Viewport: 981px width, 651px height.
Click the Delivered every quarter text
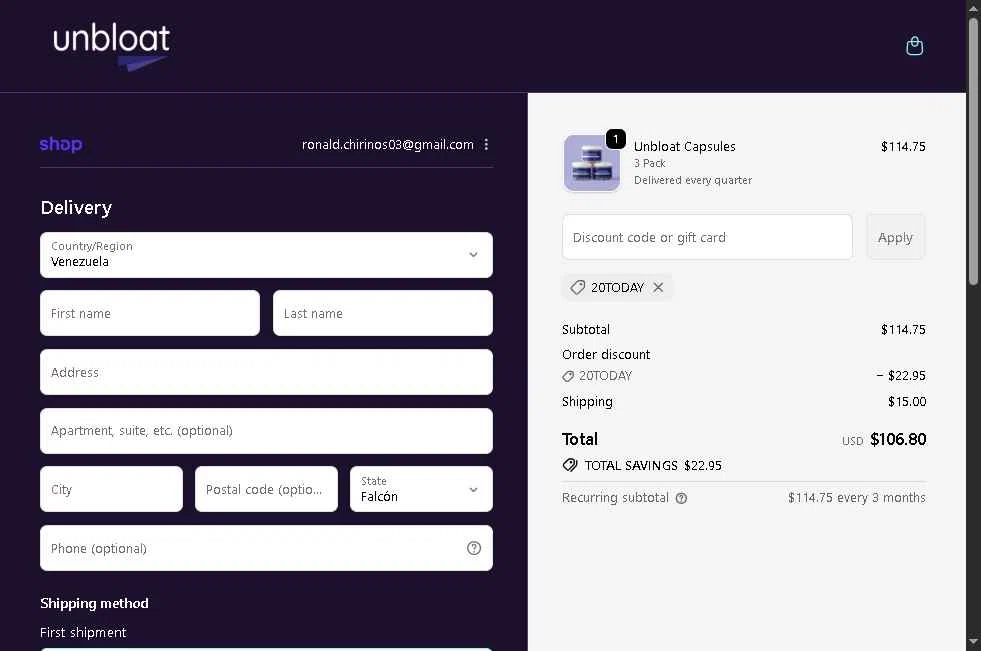tap(693, 180)
